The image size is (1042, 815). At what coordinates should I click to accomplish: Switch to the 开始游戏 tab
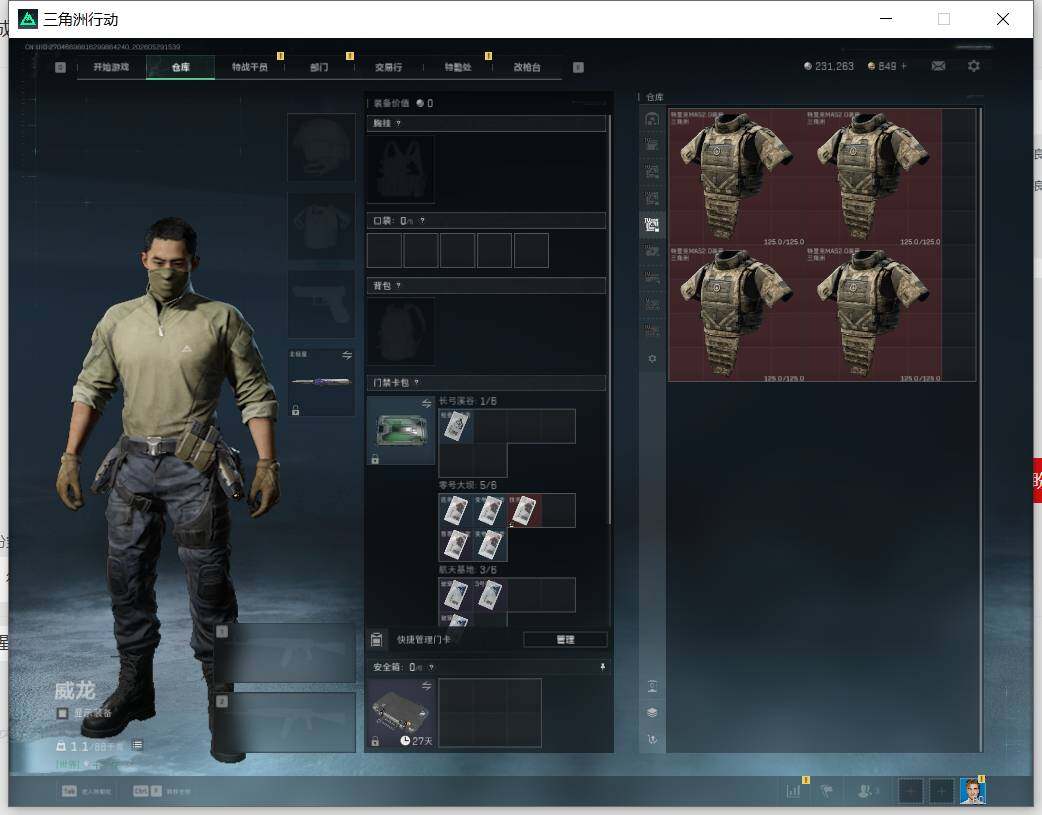click(x=111, y=67)
